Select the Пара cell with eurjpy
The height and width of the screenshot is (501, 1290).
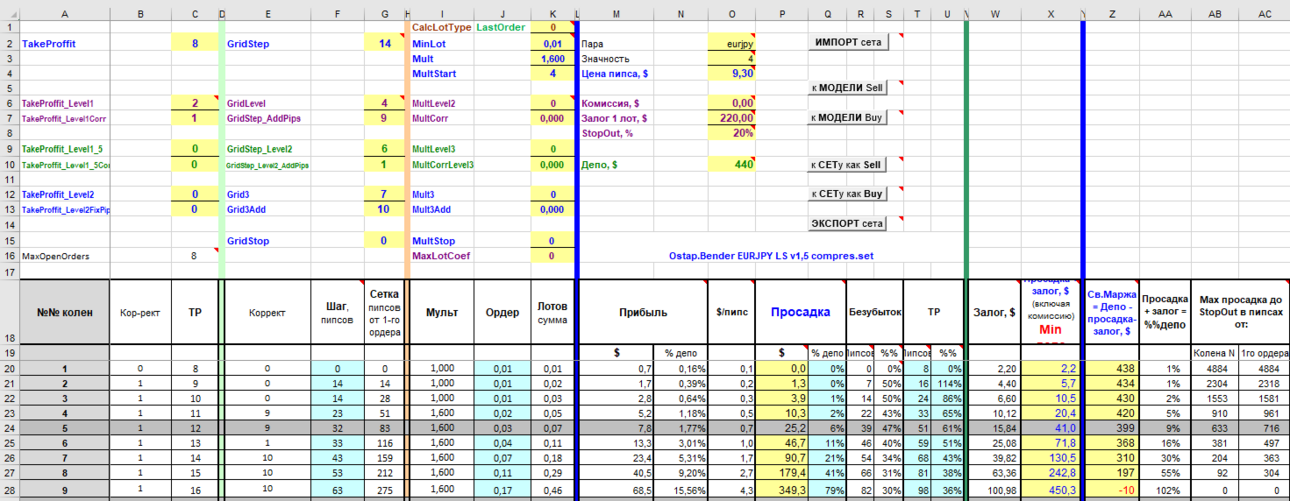[731, 44]
